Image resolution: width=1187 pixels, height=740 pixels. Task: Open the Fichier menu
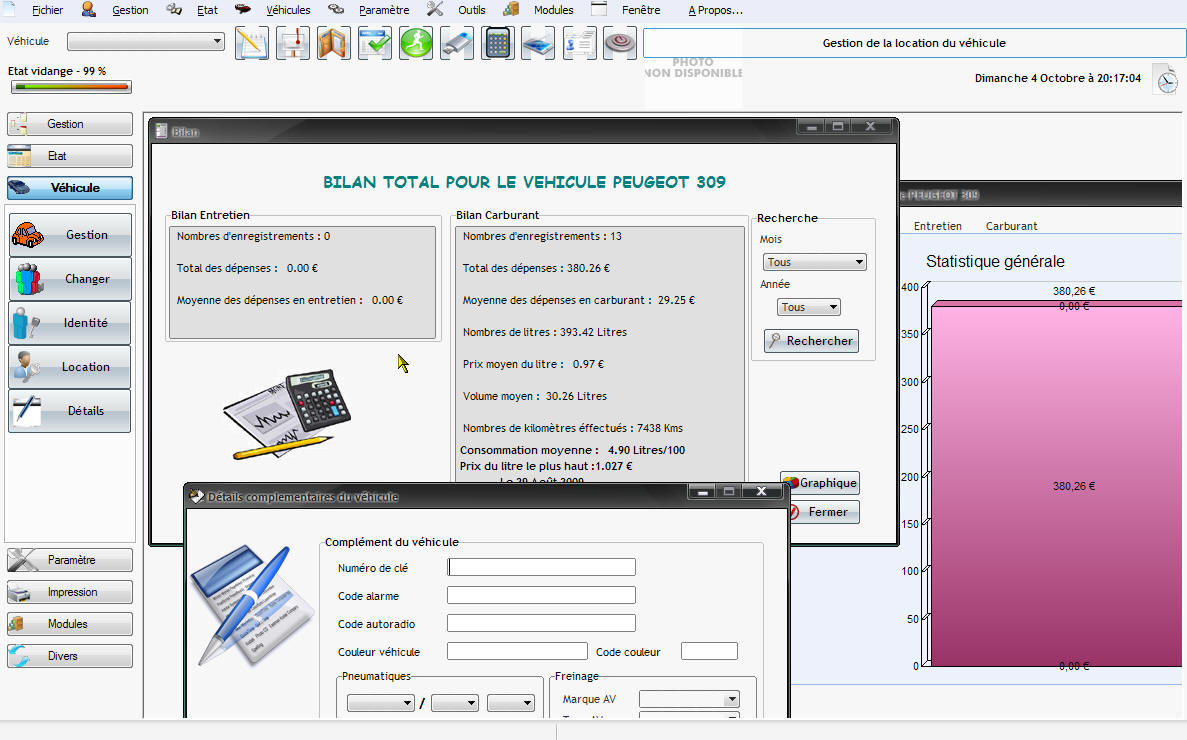tap(45, 10)
